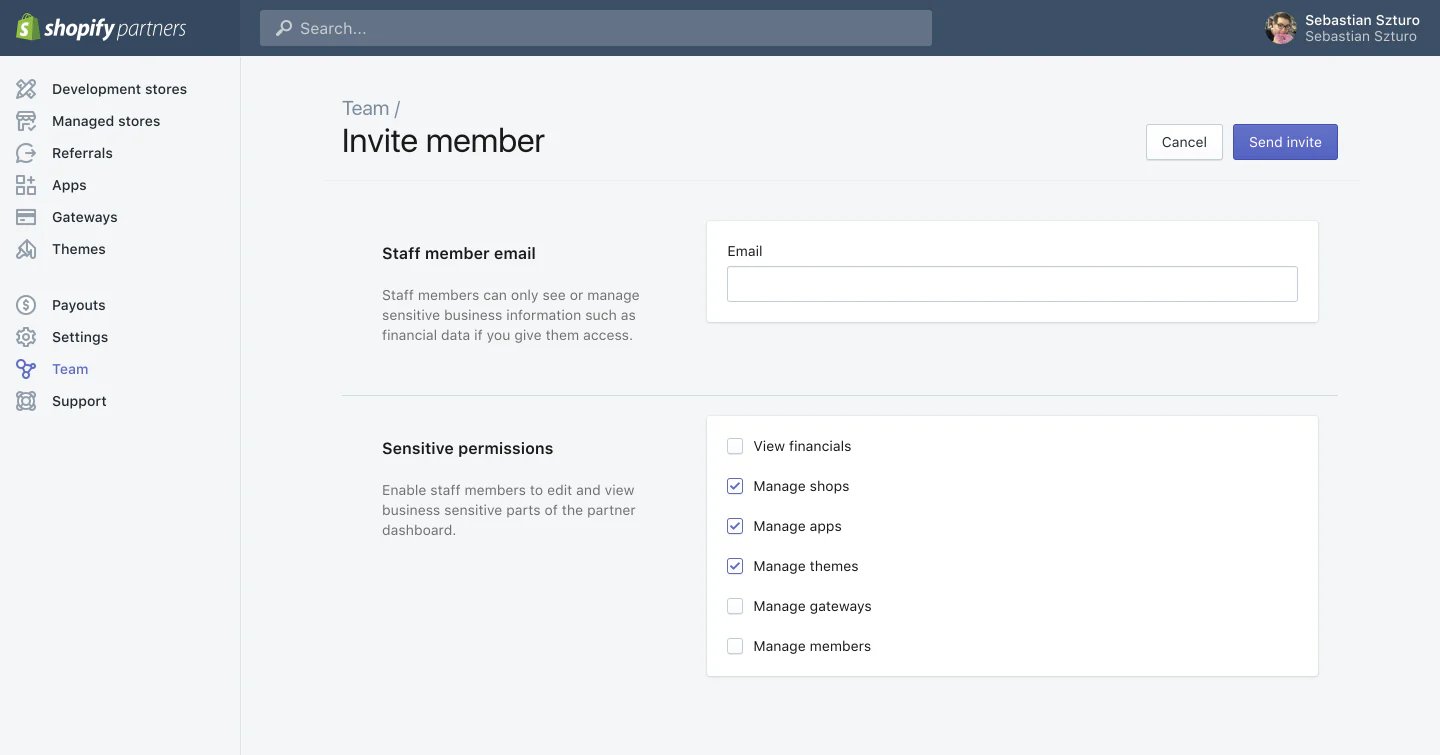Open Themes via its paintbrush icon

click(x=26, y=248)
